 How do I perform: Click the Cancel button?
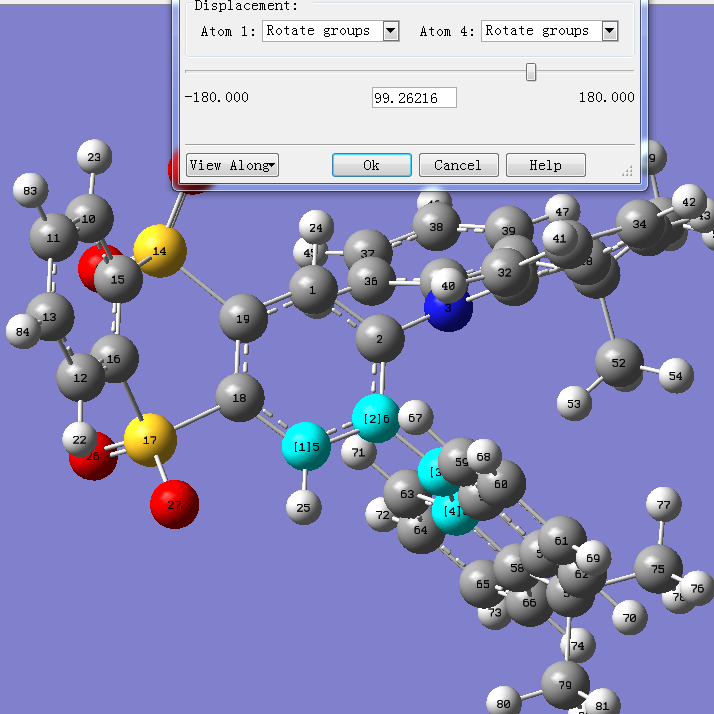458,165
